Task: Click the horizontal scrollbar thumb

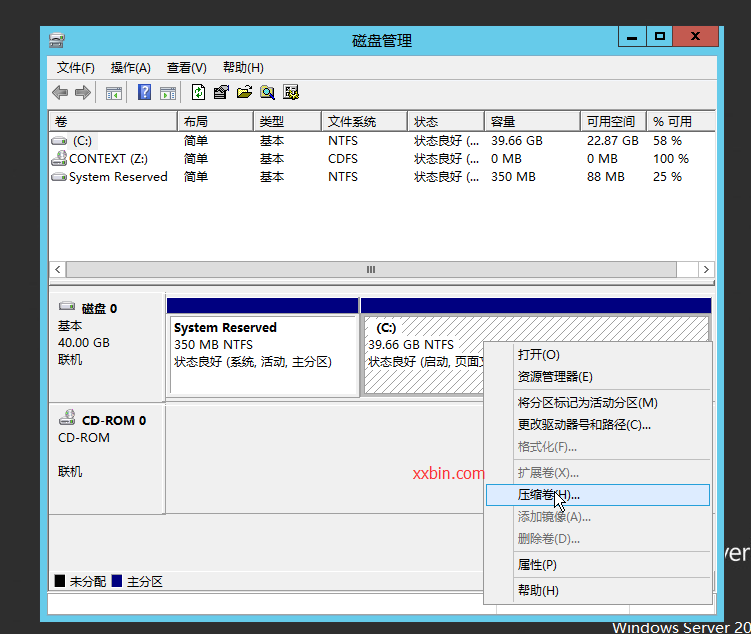Action: tap(371, 269)
